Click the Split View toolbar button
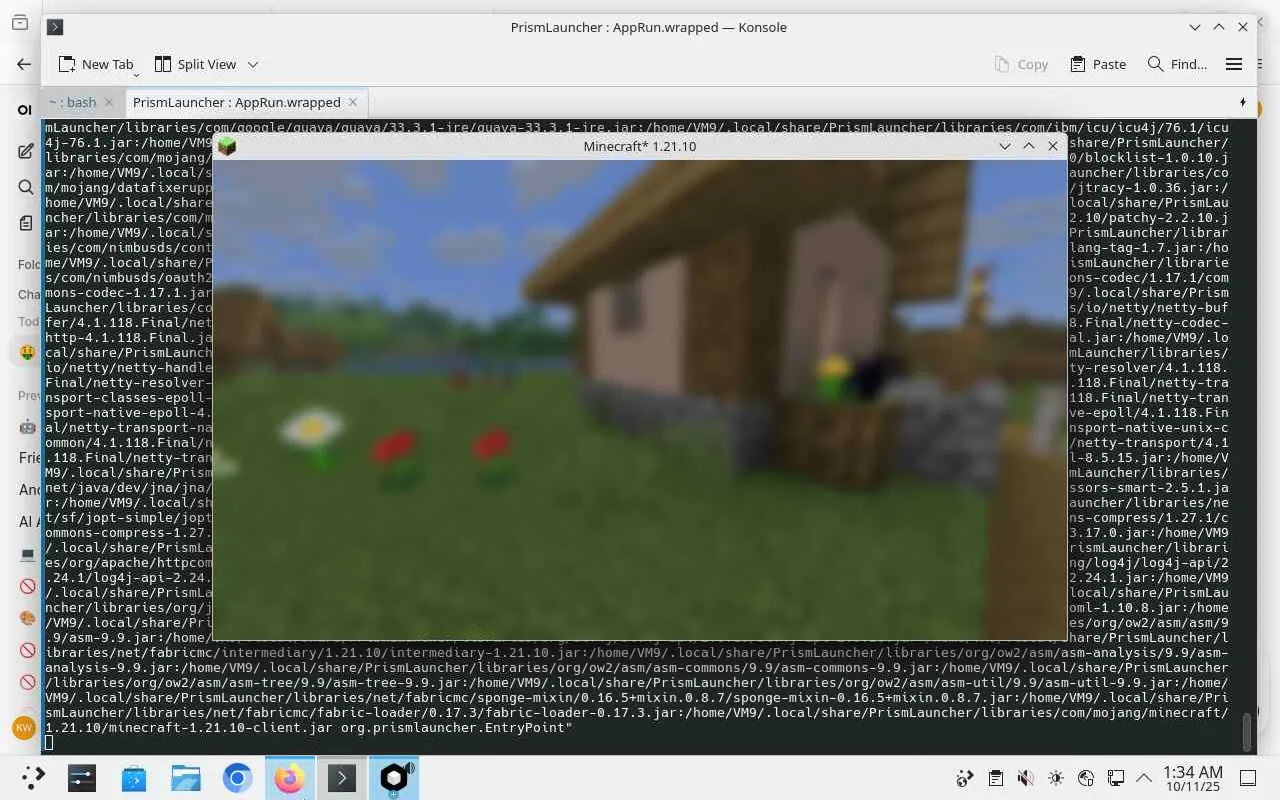 pos(195,64)
